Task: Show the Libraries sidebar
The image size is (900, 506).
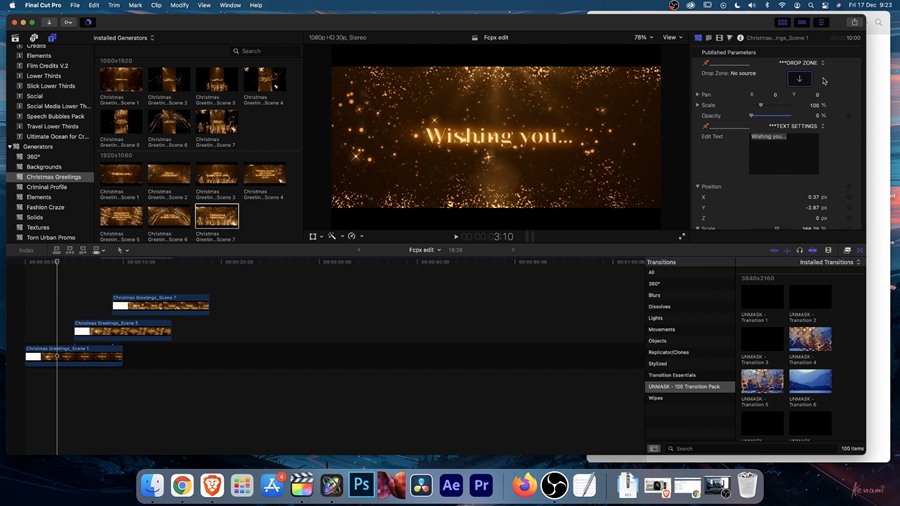Action: point(15,38)
